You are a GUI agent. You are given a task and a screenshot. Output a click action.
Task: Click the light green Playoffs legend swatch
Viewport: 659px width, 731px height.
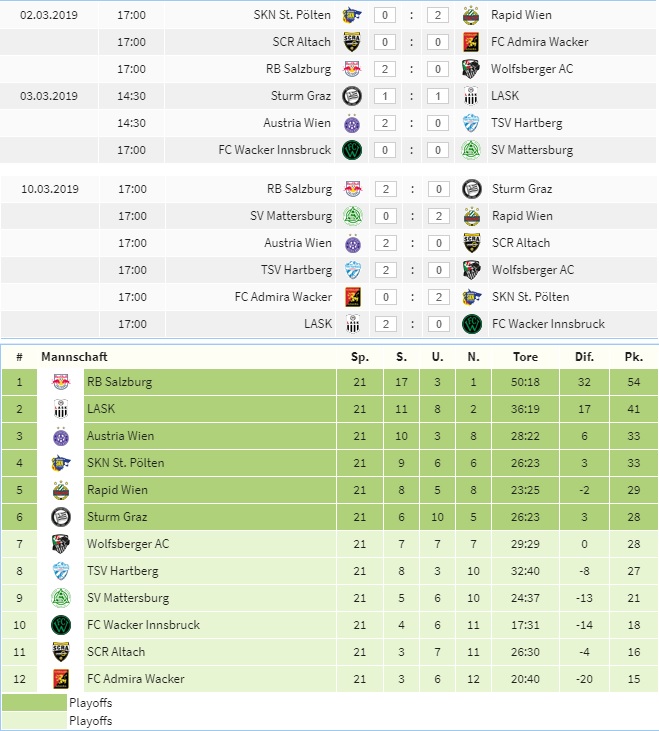34,720
